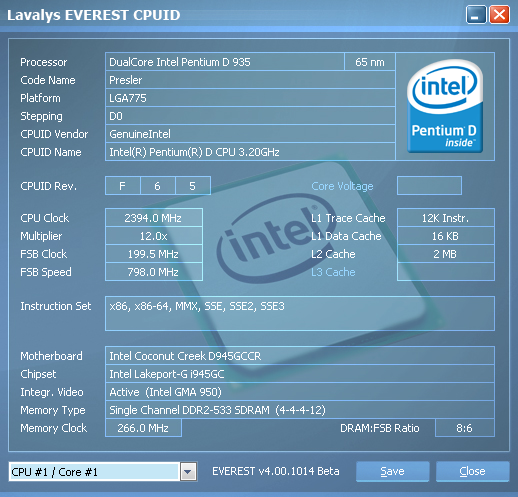
Task: Click the empty Core Voltage field
Action: [429, 186]
